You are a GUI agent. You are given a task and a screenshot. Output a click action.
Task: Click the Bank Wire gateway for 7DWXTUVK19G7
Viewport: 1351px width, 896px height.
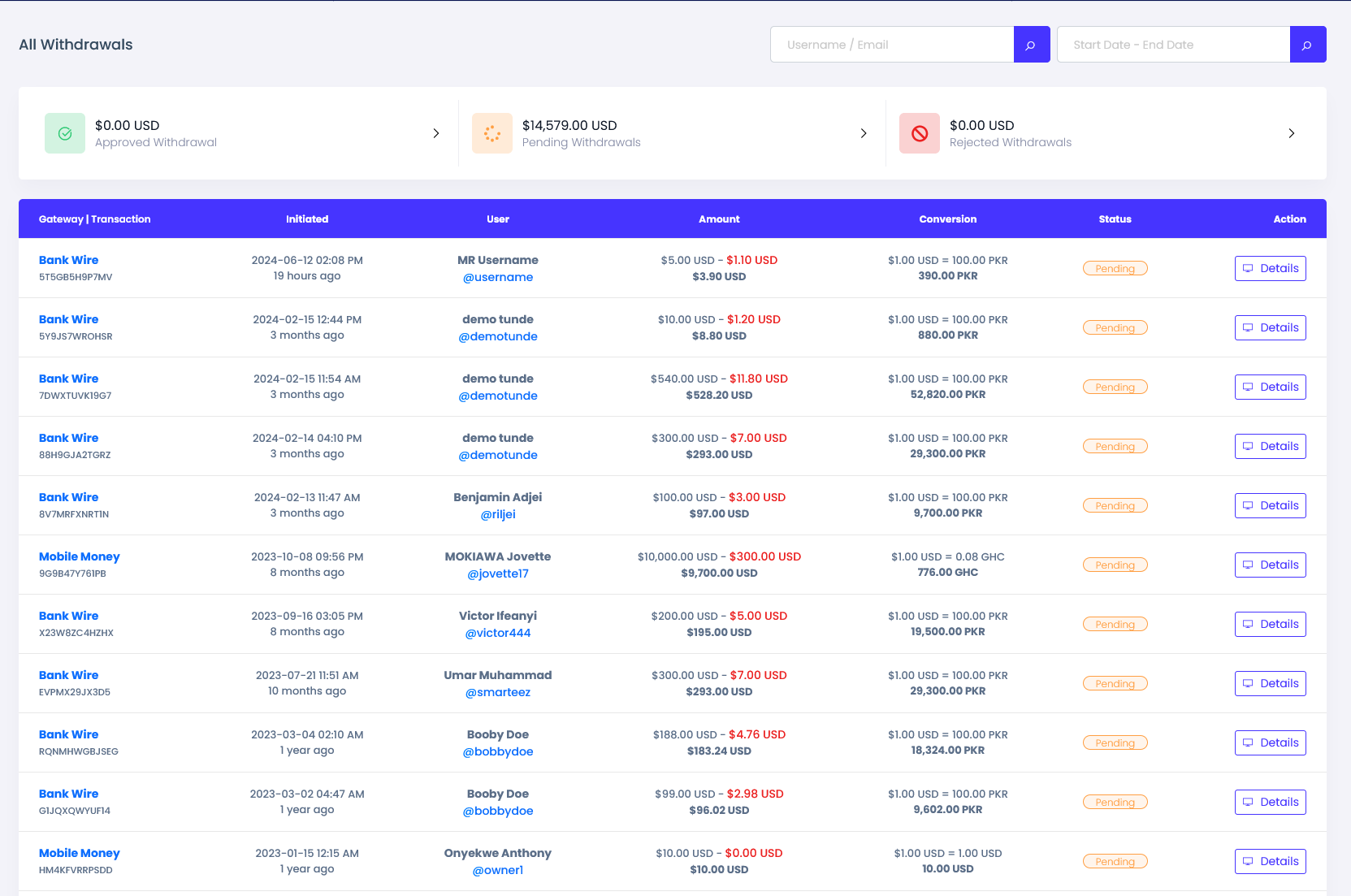tap(69, 379)
